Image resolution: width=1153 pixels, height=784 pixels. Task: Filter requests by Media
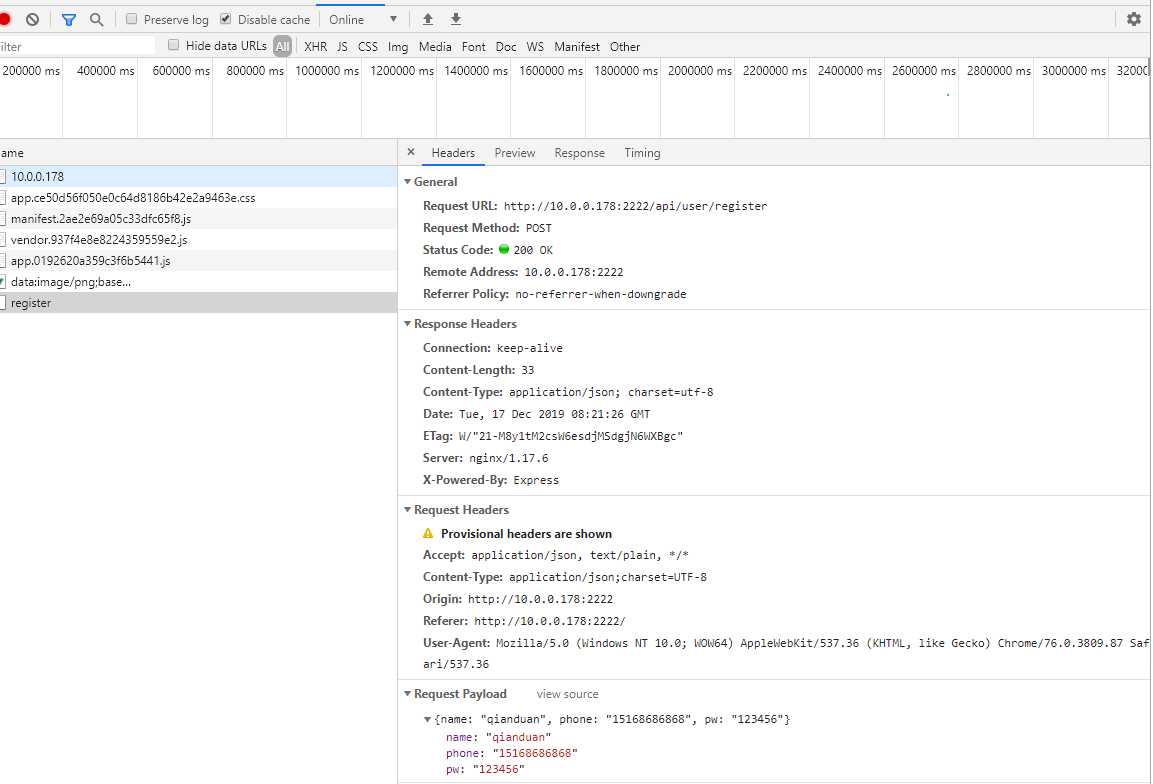tap(435, 46)
